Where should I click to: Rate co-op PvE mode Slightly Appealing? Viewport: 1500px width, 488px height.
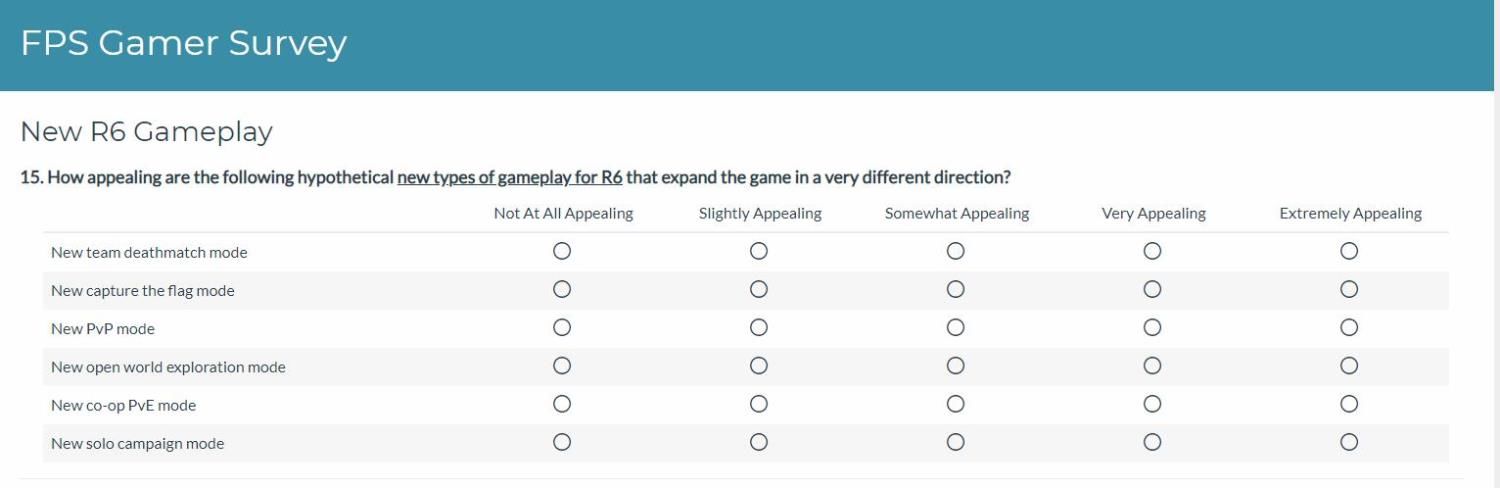[x=759, y=404]
